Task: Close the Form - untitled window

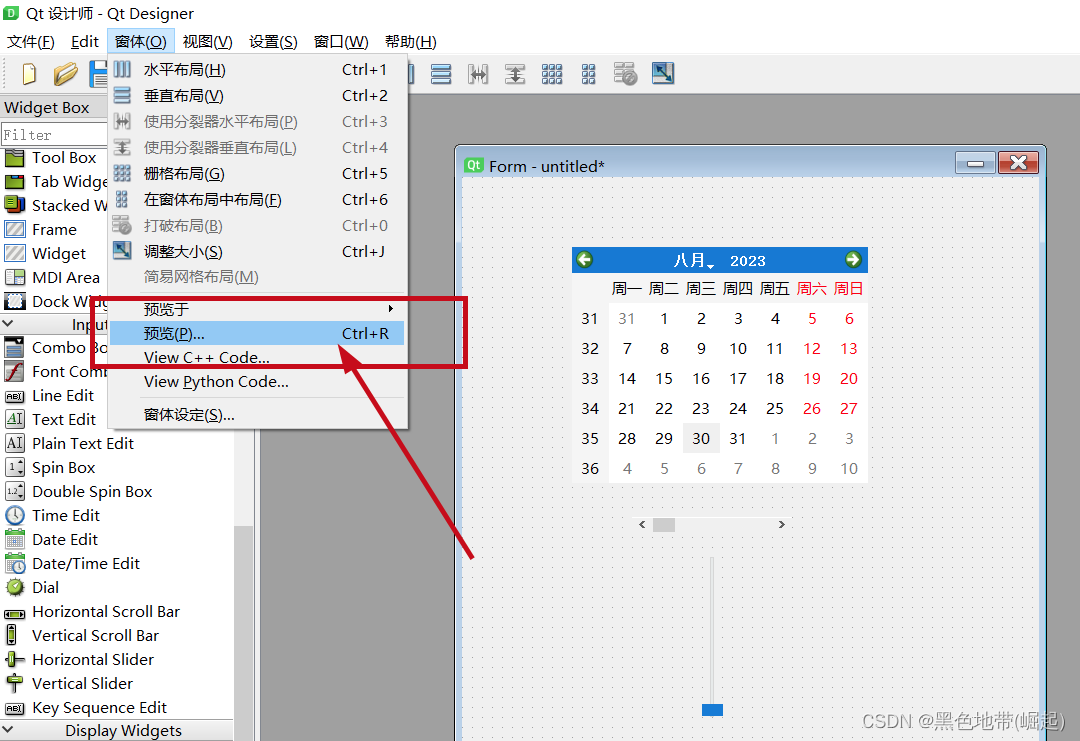Action: point(1018,163)
